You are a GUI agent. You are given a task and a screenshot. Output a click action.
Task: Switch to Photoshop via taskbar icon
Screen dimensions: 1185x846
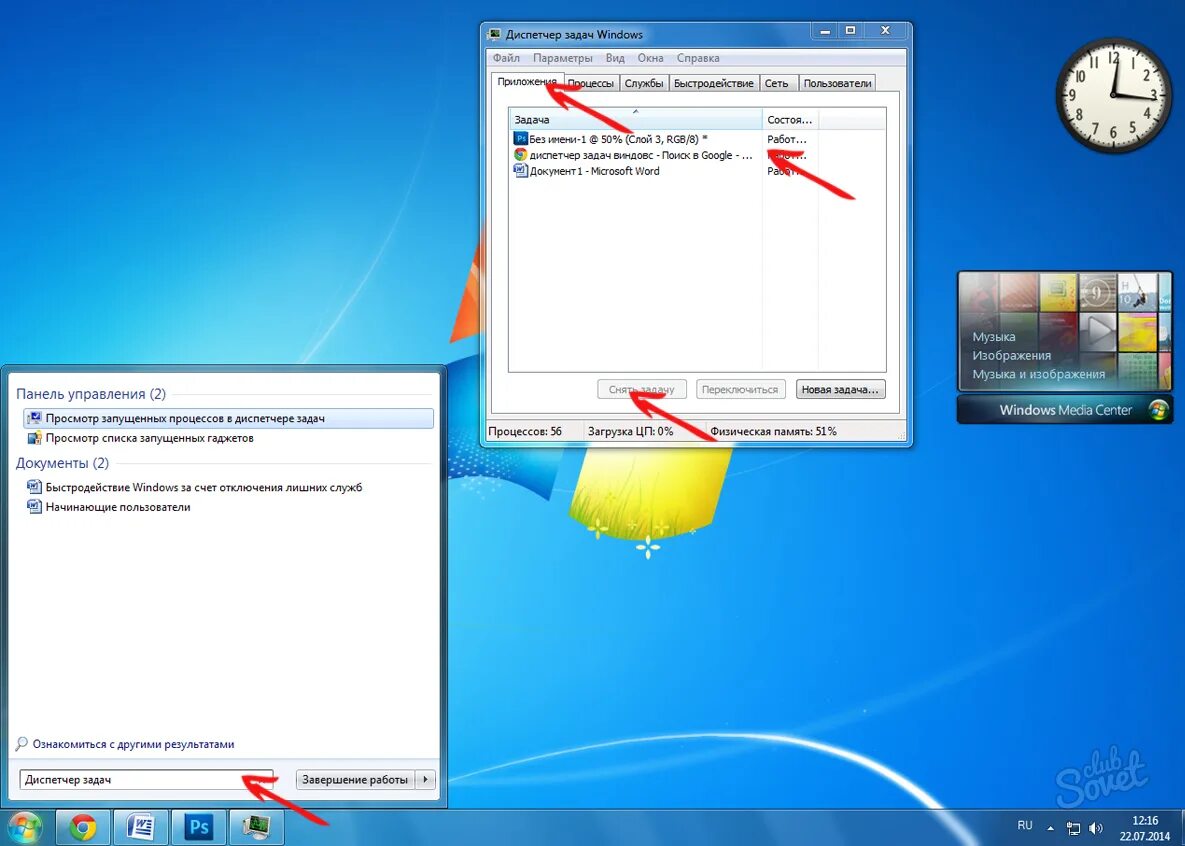coord(200,828)
